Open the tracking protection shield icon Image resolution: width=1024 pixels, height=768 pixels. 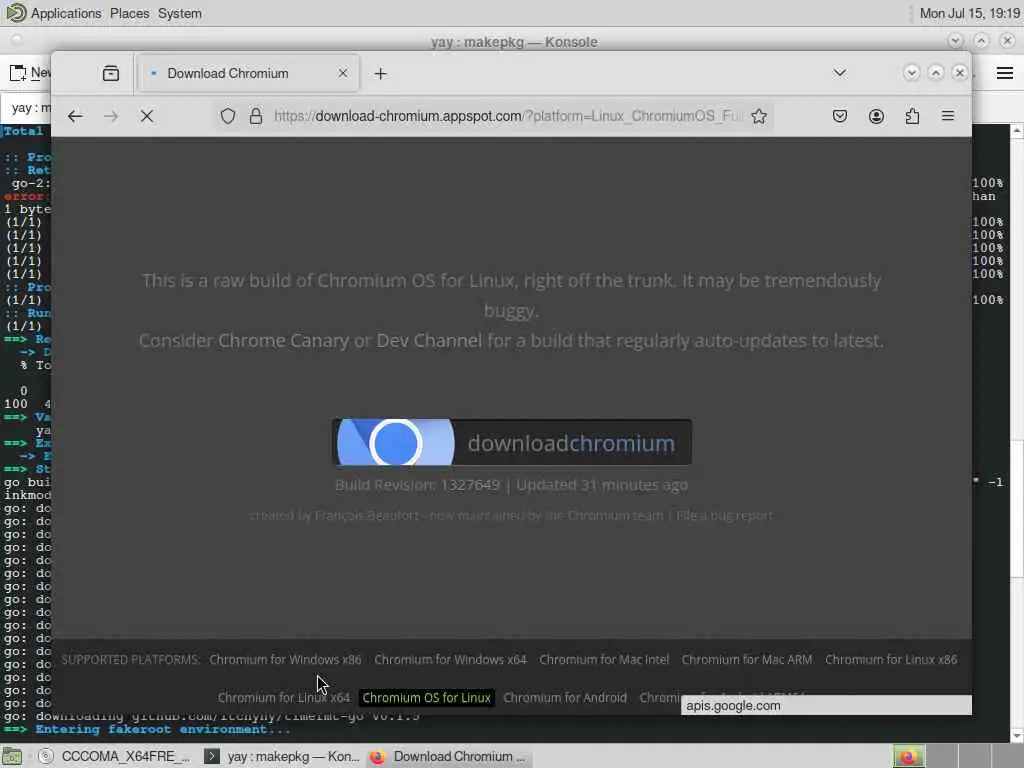coord(227,116)
